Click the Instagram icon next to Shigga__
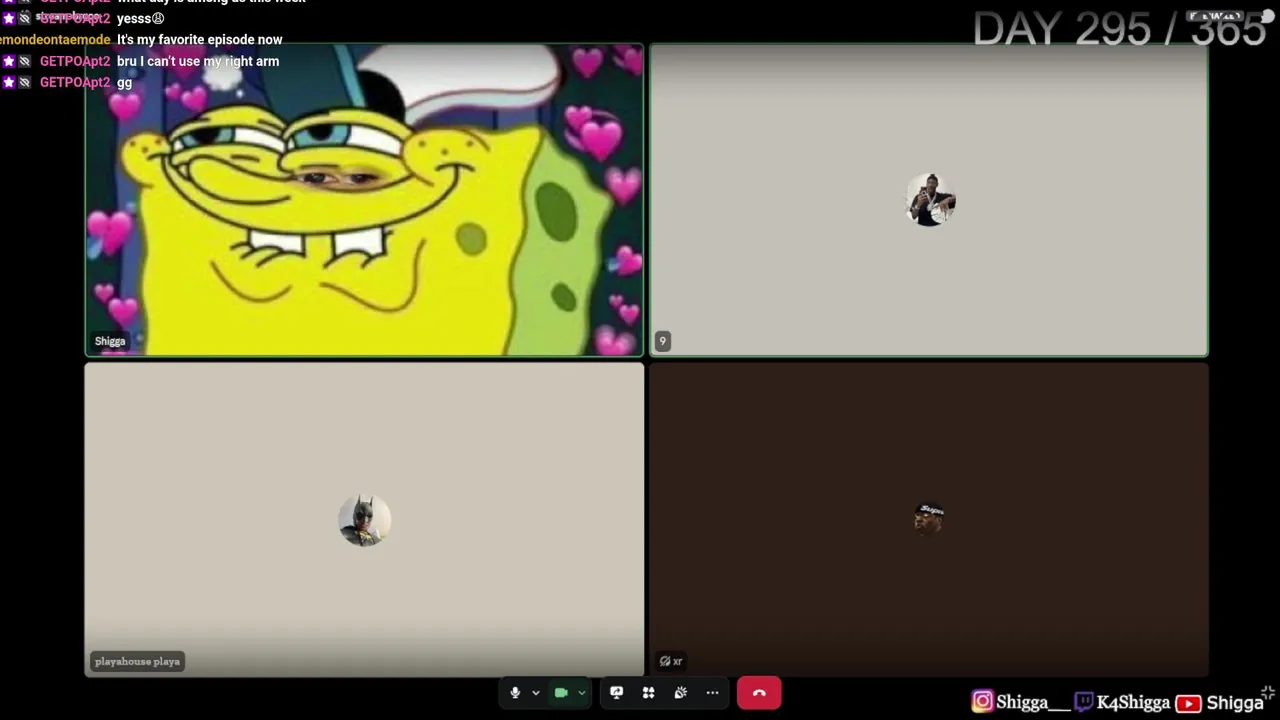Screen dimensions: 1280x720 (983, 702)
